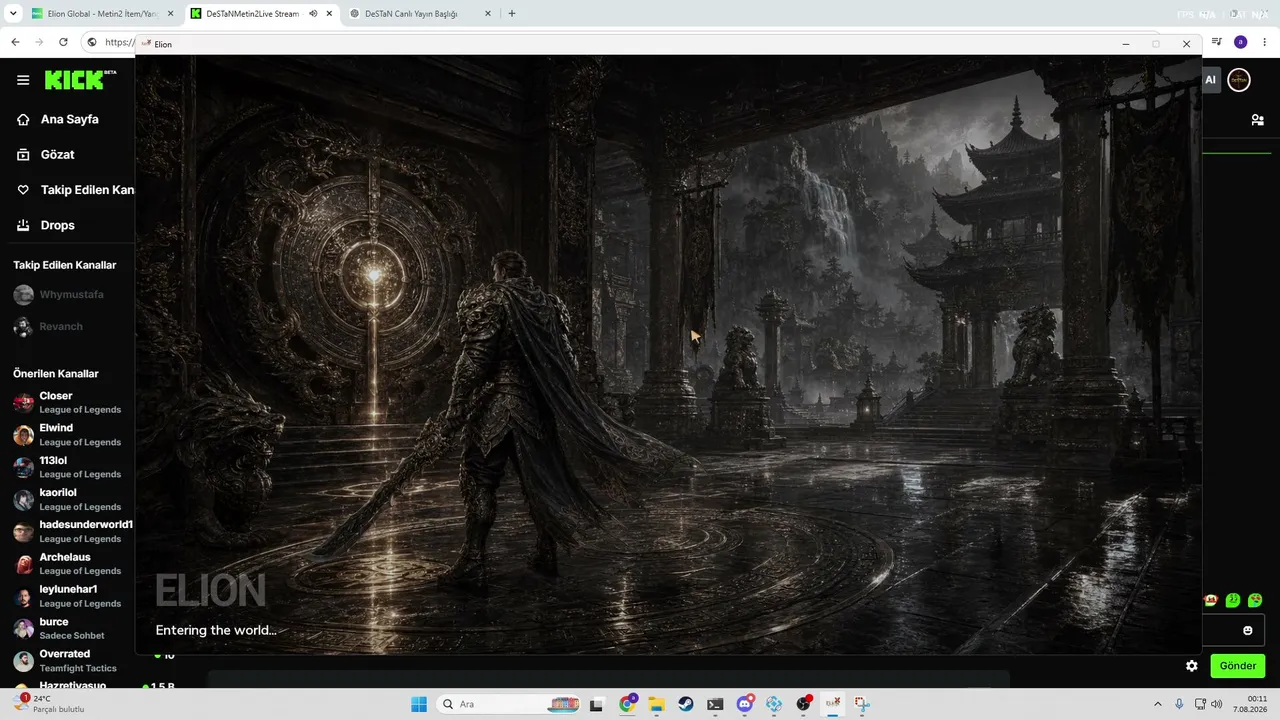
Task: Open the chat emoji picker
Action: pos(1248,630)
